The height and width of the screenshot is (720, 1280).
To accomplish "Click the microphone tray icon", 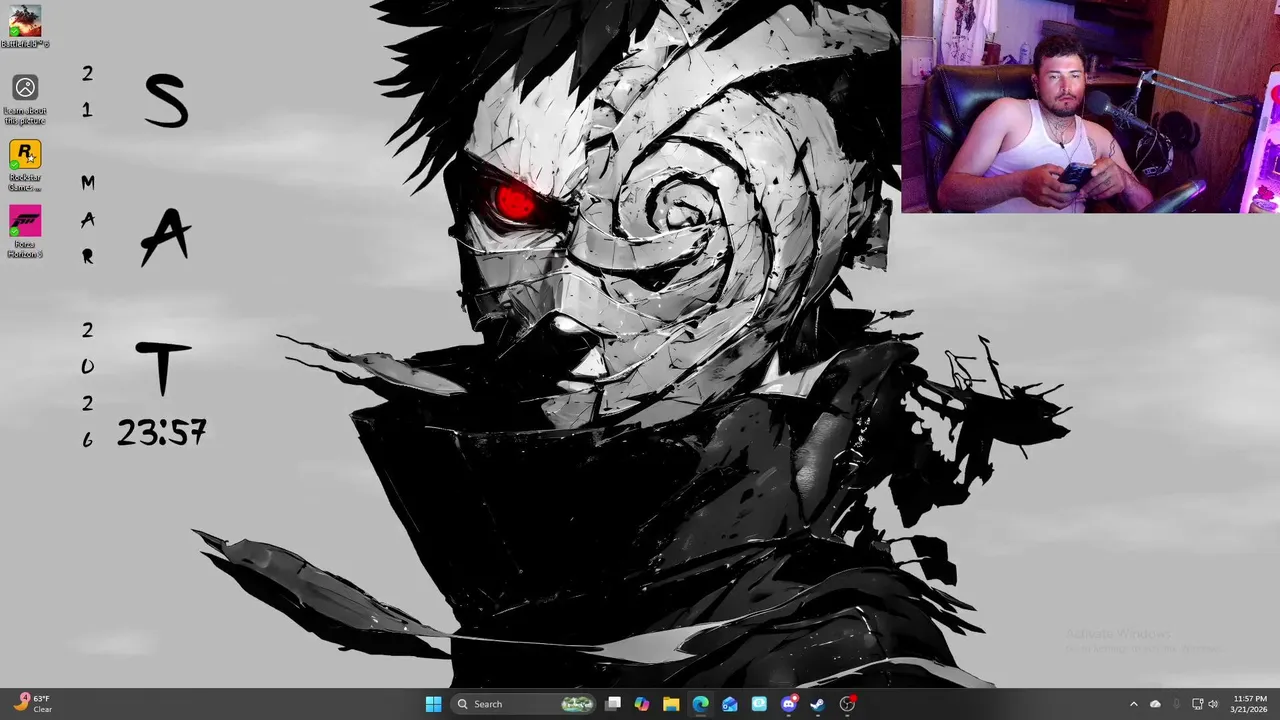I will click(x=1176, y=704).
